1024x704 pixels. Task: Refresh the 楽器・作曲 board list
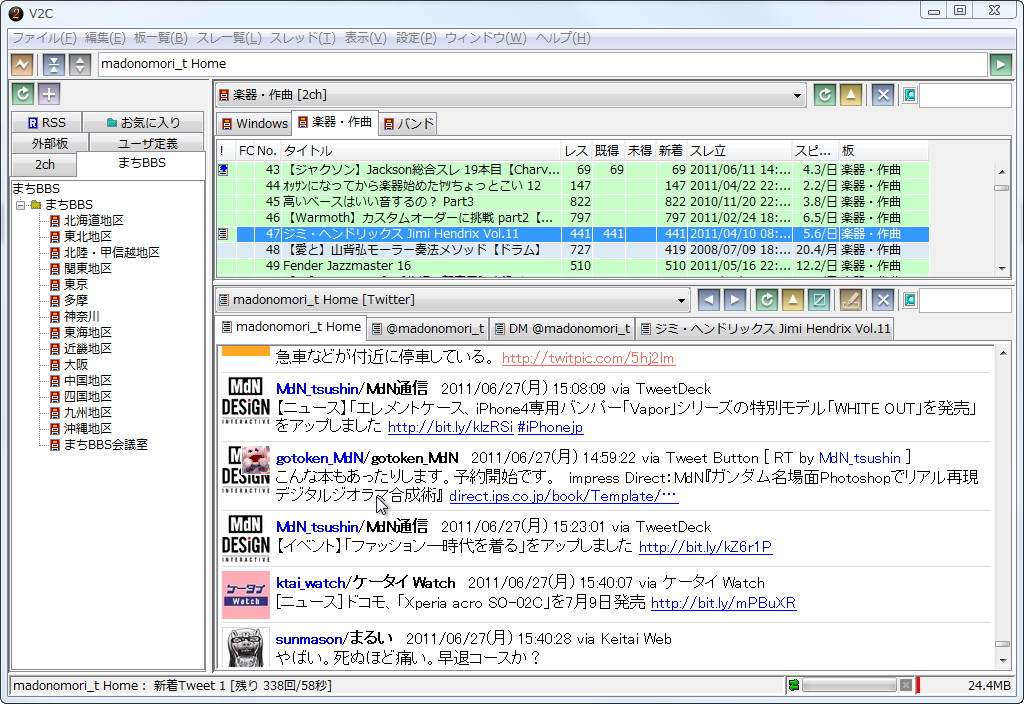(x=824, y=94)
